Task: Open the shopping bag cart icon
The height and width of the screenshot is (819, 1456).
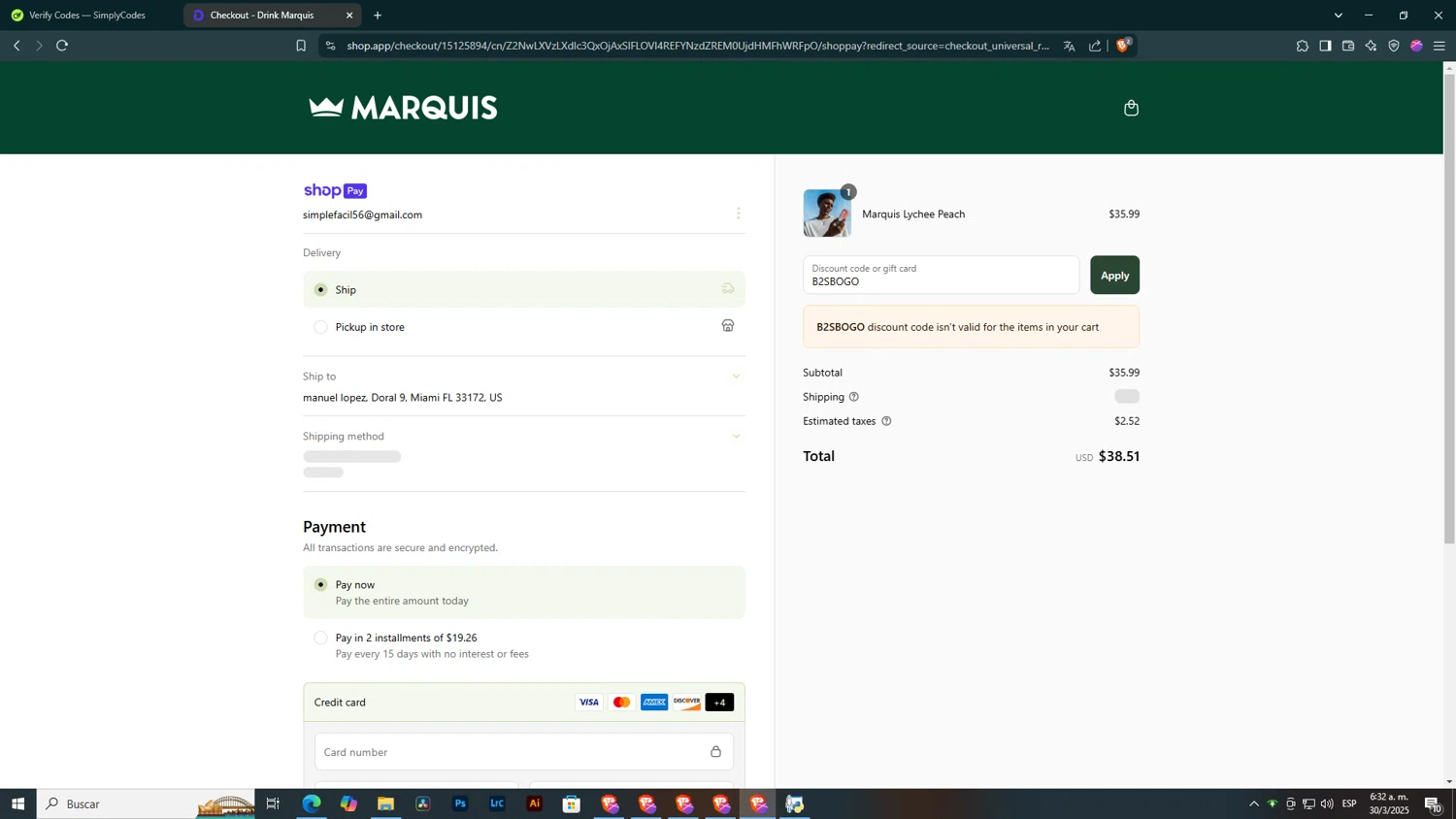Action: (x=1131, y=108)
